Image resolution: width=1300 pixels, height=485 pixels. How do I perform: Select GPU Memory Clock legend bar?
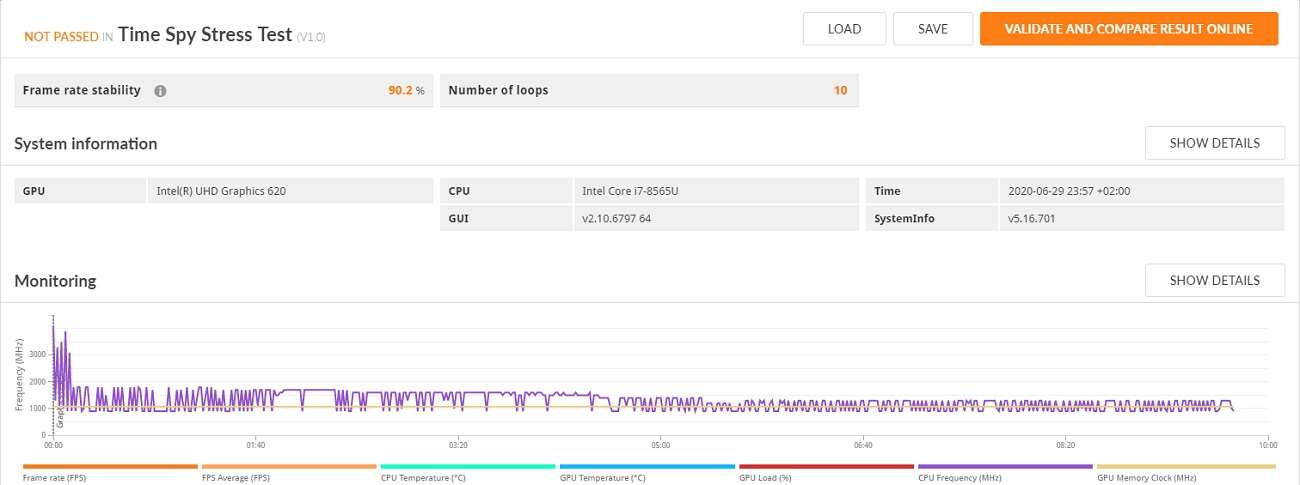click(x=1185, y=467)
